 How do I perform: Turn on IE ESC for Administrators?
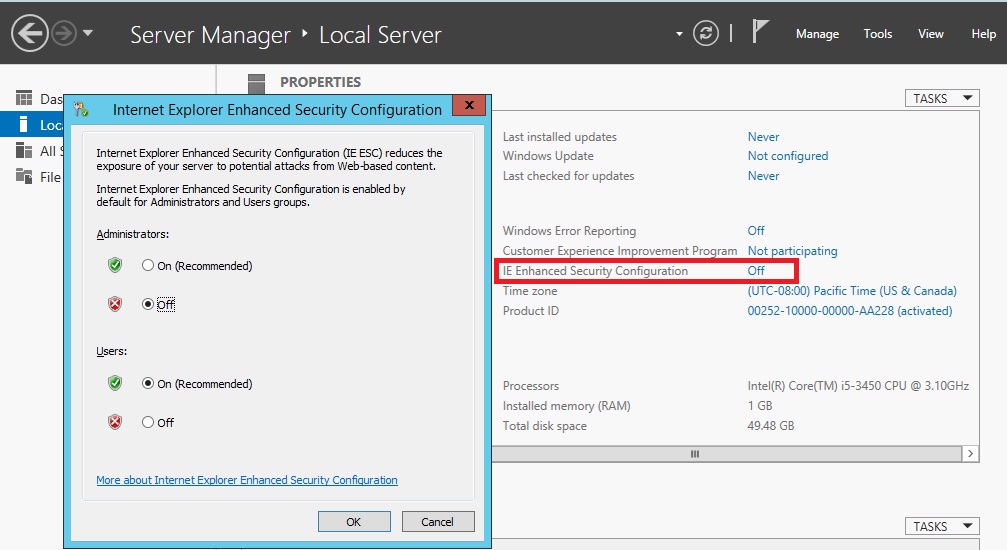pyautogui.click(x=148, y=266)
